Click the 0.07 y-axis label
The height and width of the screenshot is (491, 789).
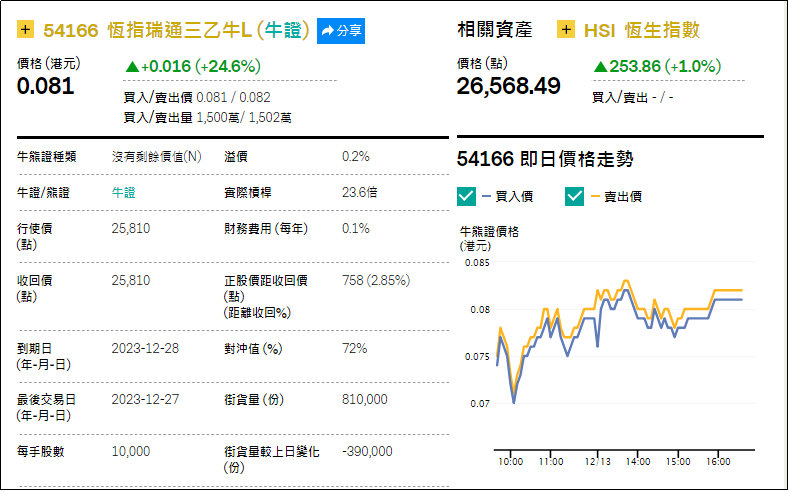pos(480,403)
